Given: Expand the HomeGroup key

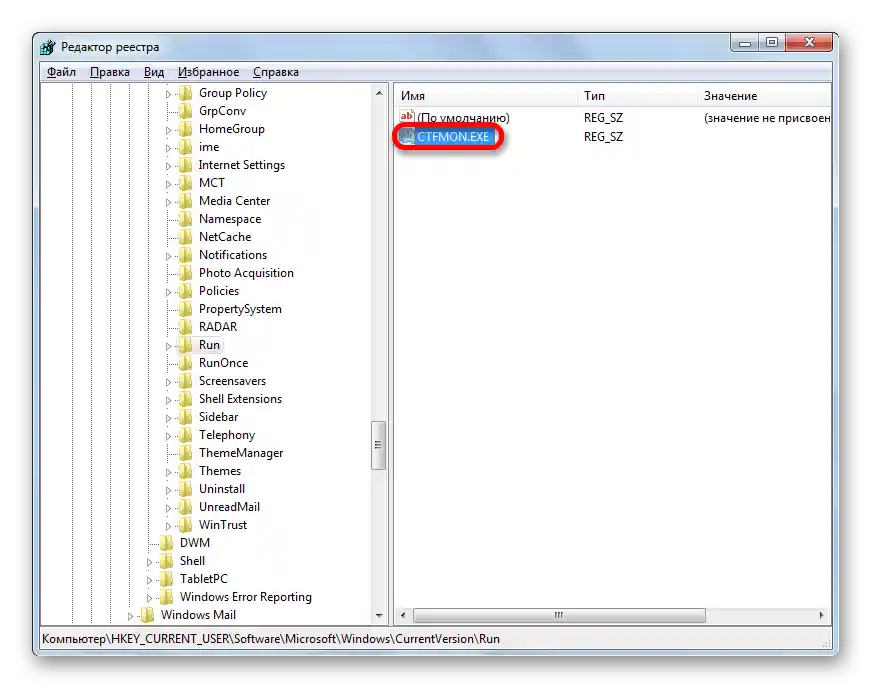Looking at the screenshot, I should (x=168, y=130).
